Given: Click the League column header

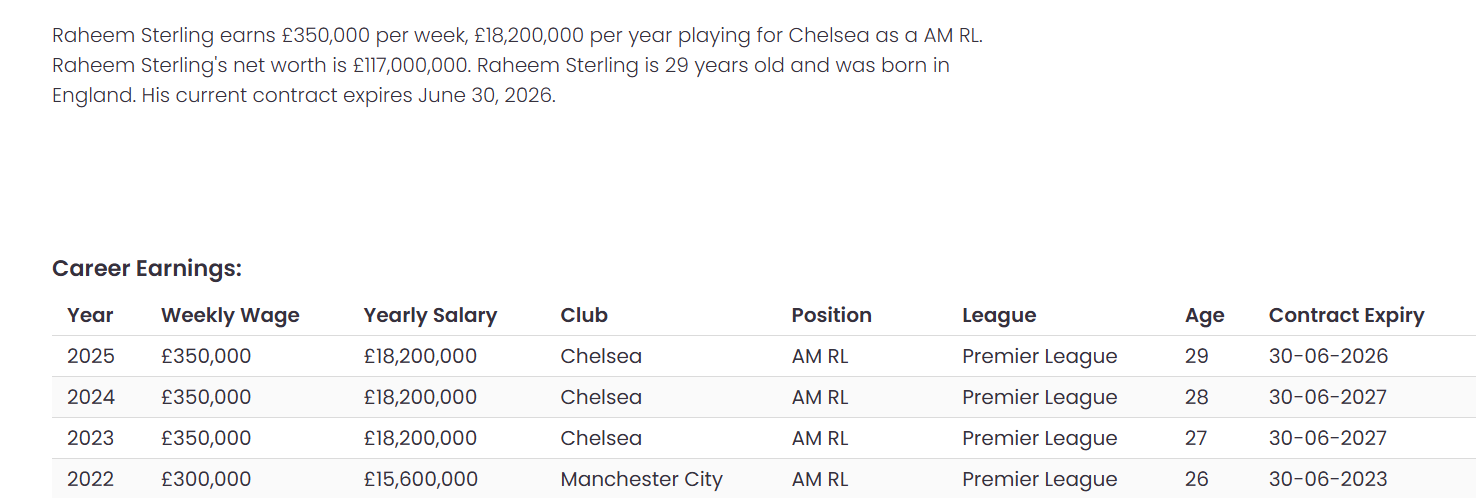Looking at the screenshot, I should coord(999,315).
